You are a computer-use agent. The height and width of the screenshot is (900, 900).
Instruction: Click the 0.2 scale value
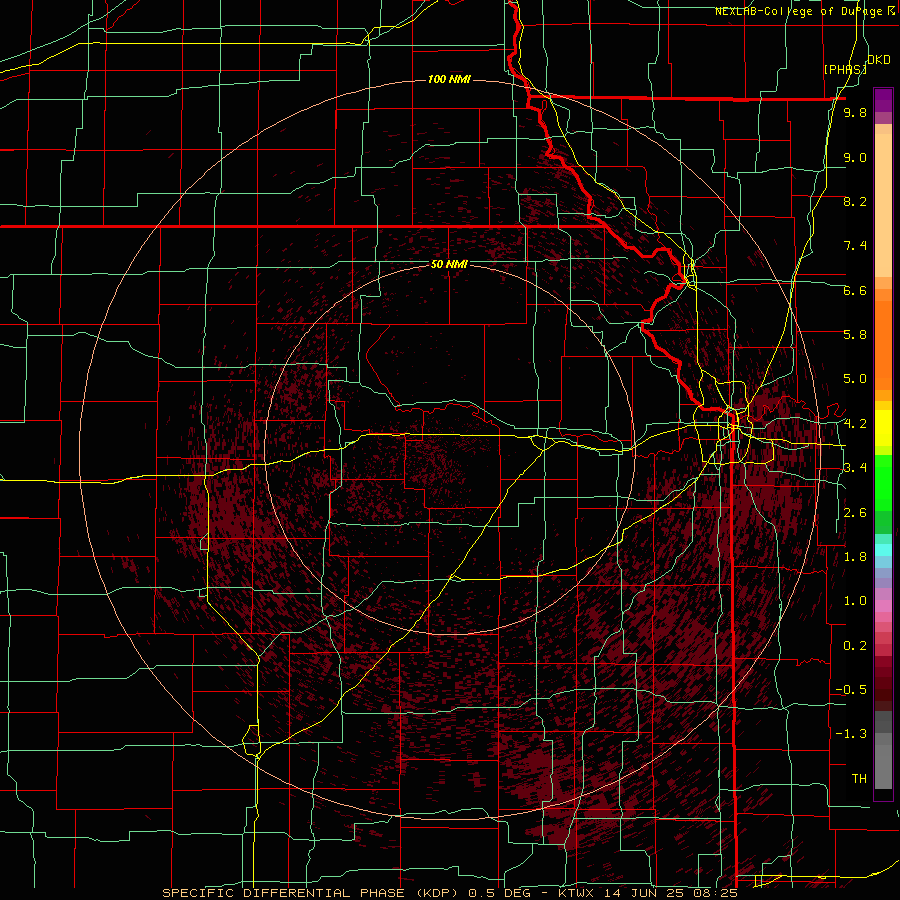click(x=855, y=646)
